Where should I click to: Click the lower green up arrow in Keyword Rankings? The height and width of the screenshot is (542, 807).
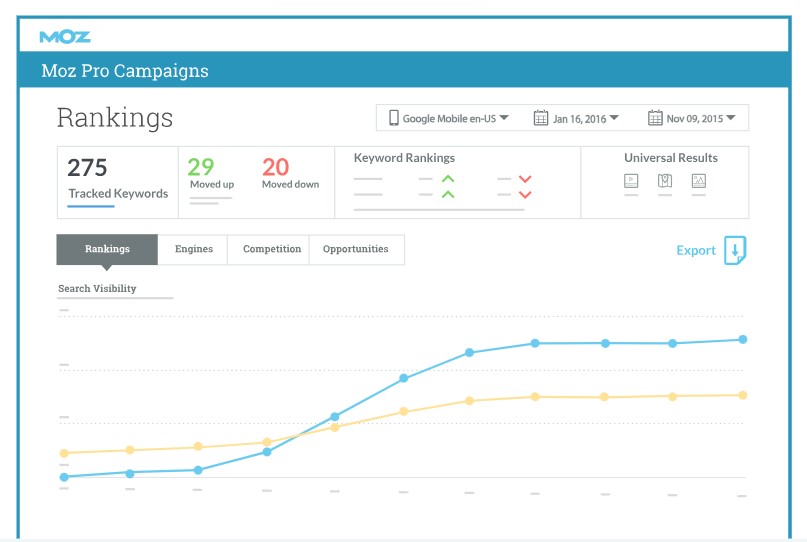(x=448, y=194)
